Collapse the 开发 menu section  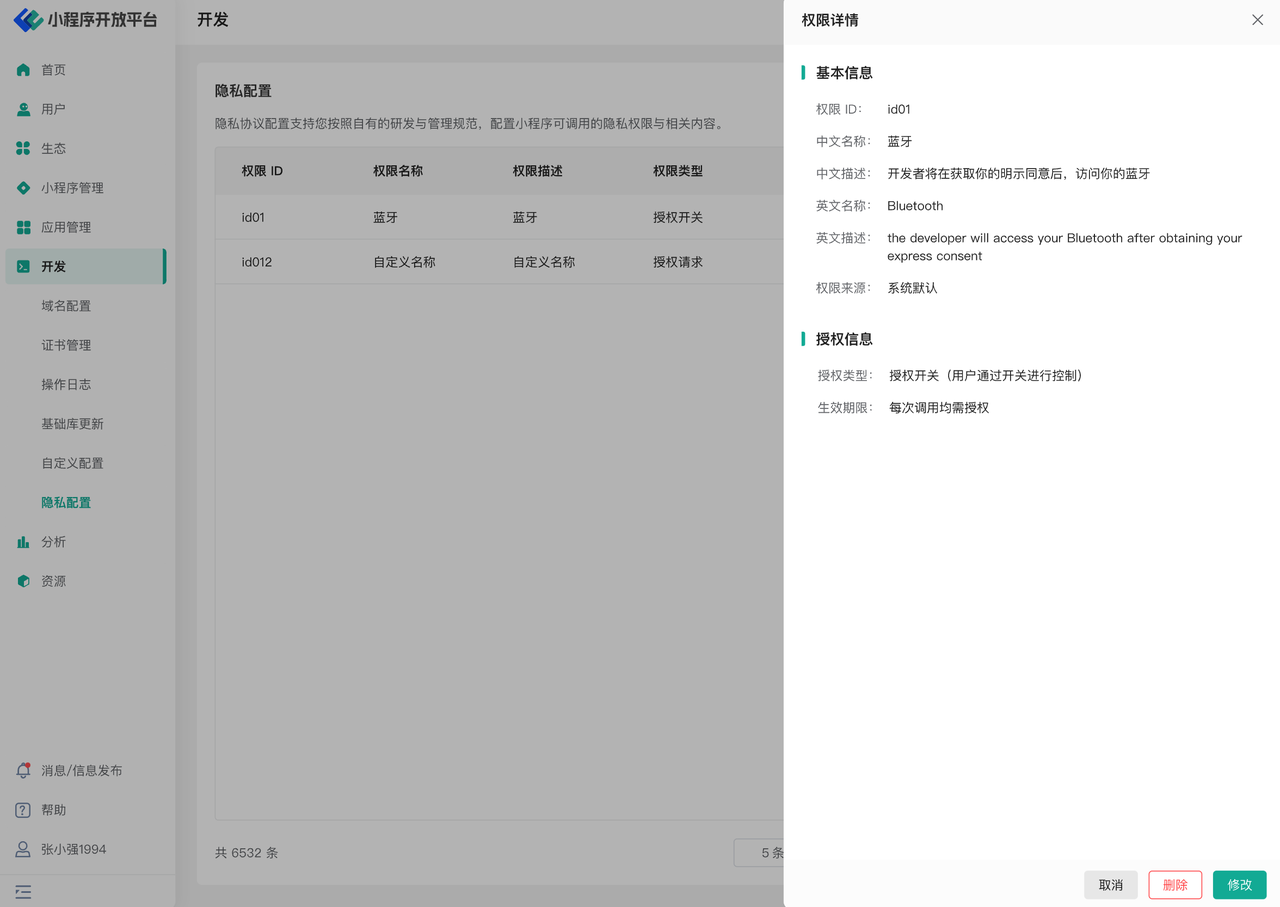tap(85, 267)
